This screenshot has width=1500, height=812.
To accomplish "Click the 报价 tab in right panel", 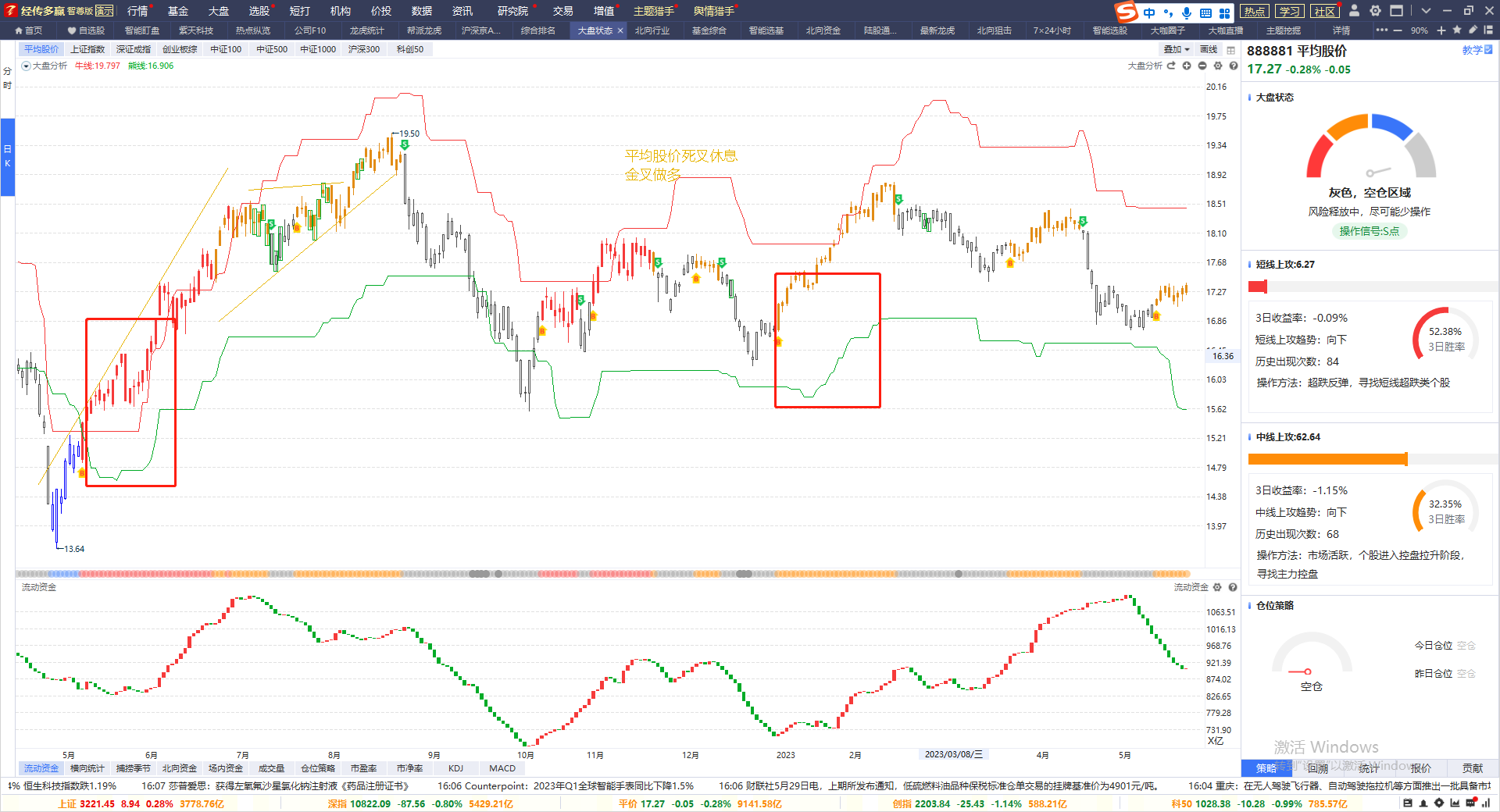I will coord(1421,768).
